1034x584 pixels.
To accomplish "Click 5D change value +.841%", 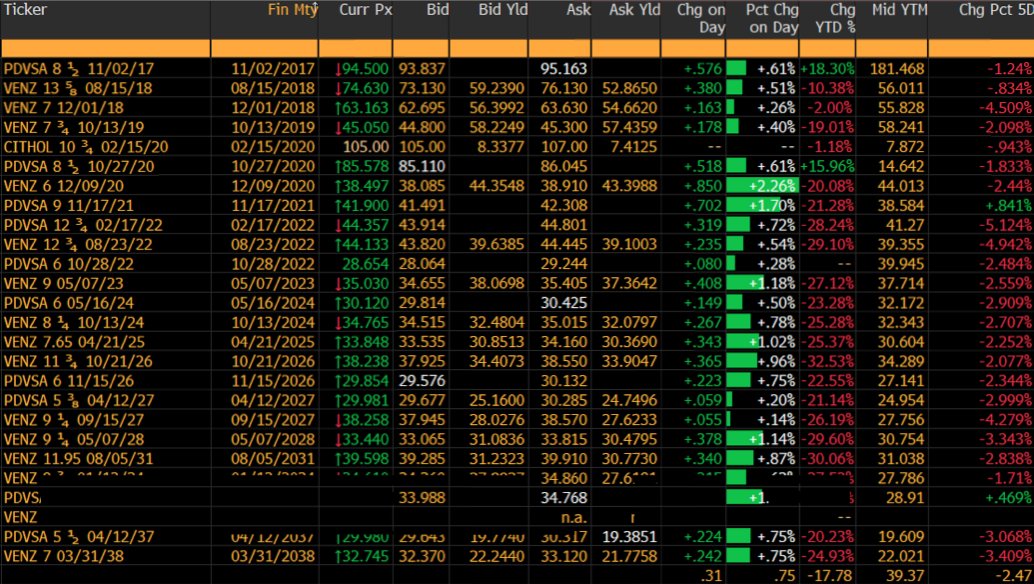I will coord(1008,206).
